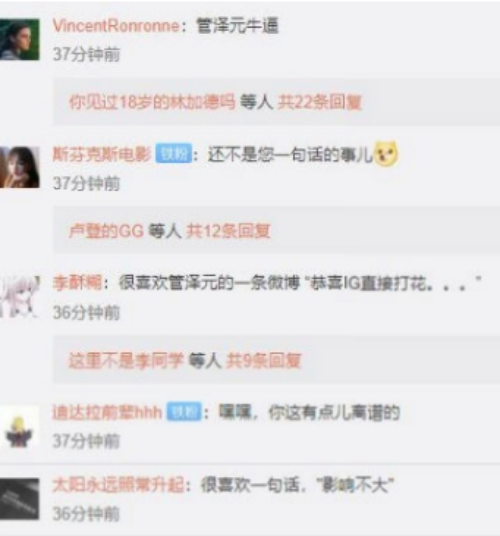Open the avatar of 迪达拉前辈hhh

(19, 426)
